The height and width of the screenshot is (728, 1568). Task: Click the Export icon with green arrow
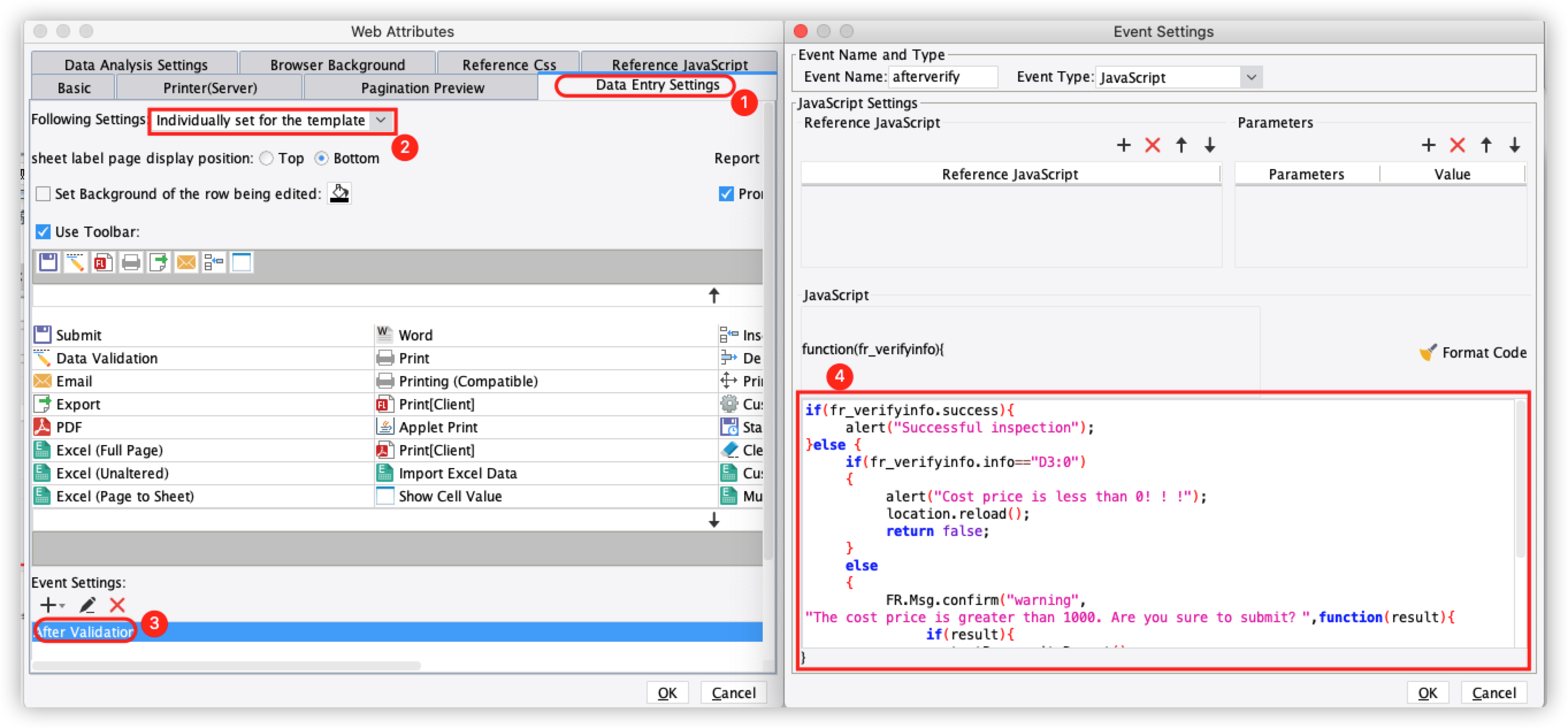tap(158, 262)
